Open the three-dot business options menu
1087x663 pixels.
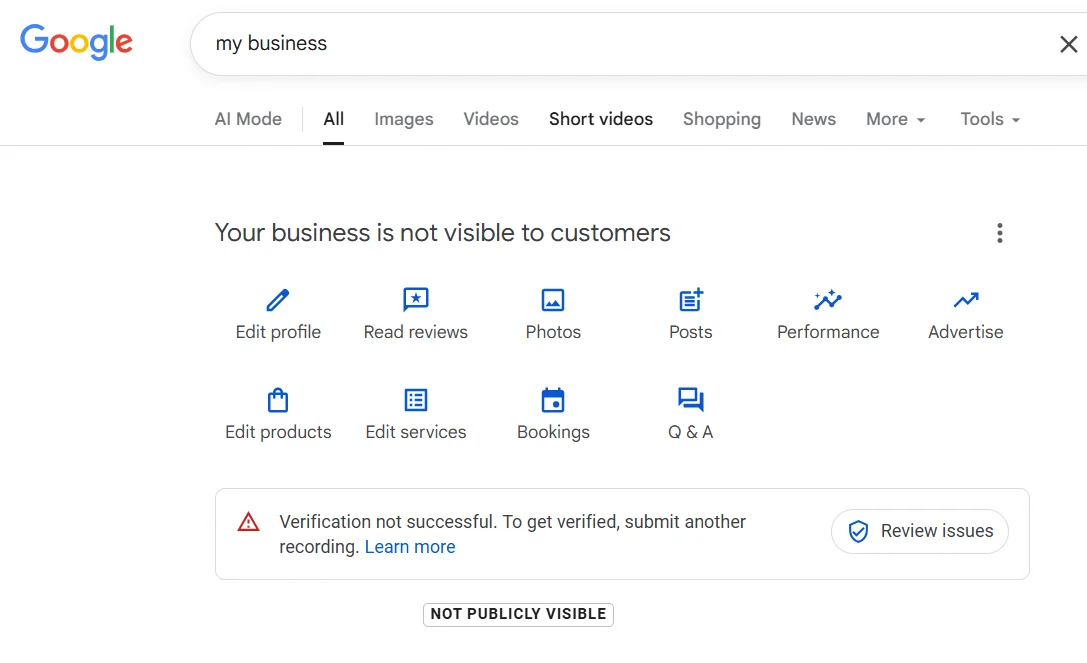click(999, 233)
